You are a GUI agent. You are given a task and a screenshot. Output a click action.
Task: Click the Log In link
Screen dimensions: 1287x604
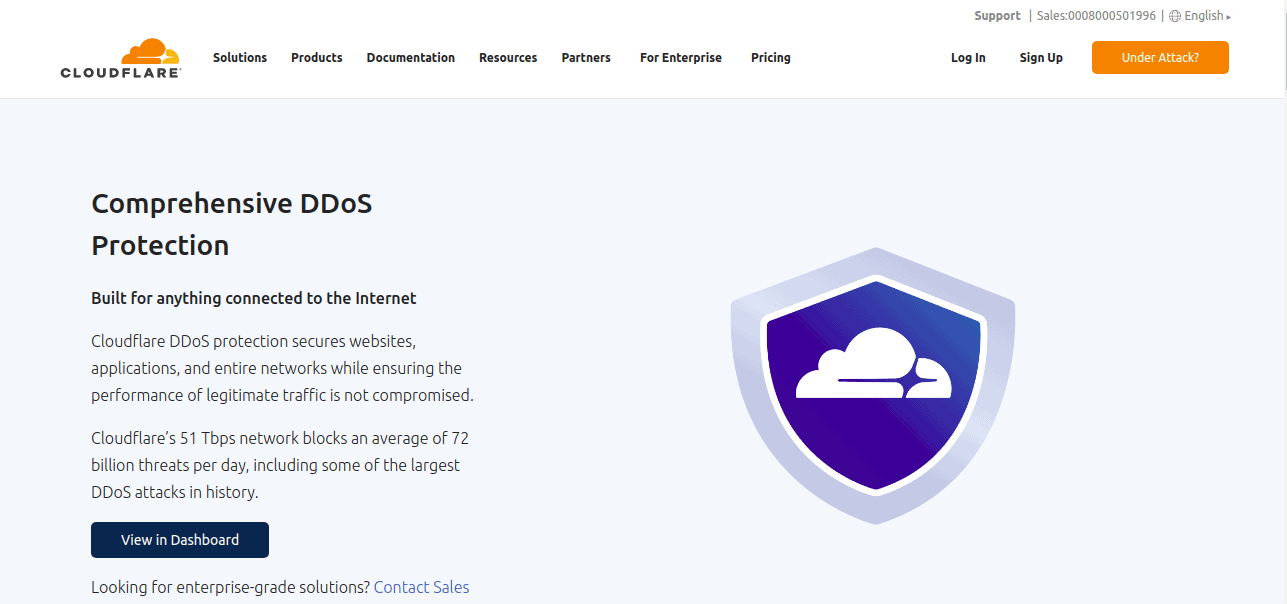(968, 58)
